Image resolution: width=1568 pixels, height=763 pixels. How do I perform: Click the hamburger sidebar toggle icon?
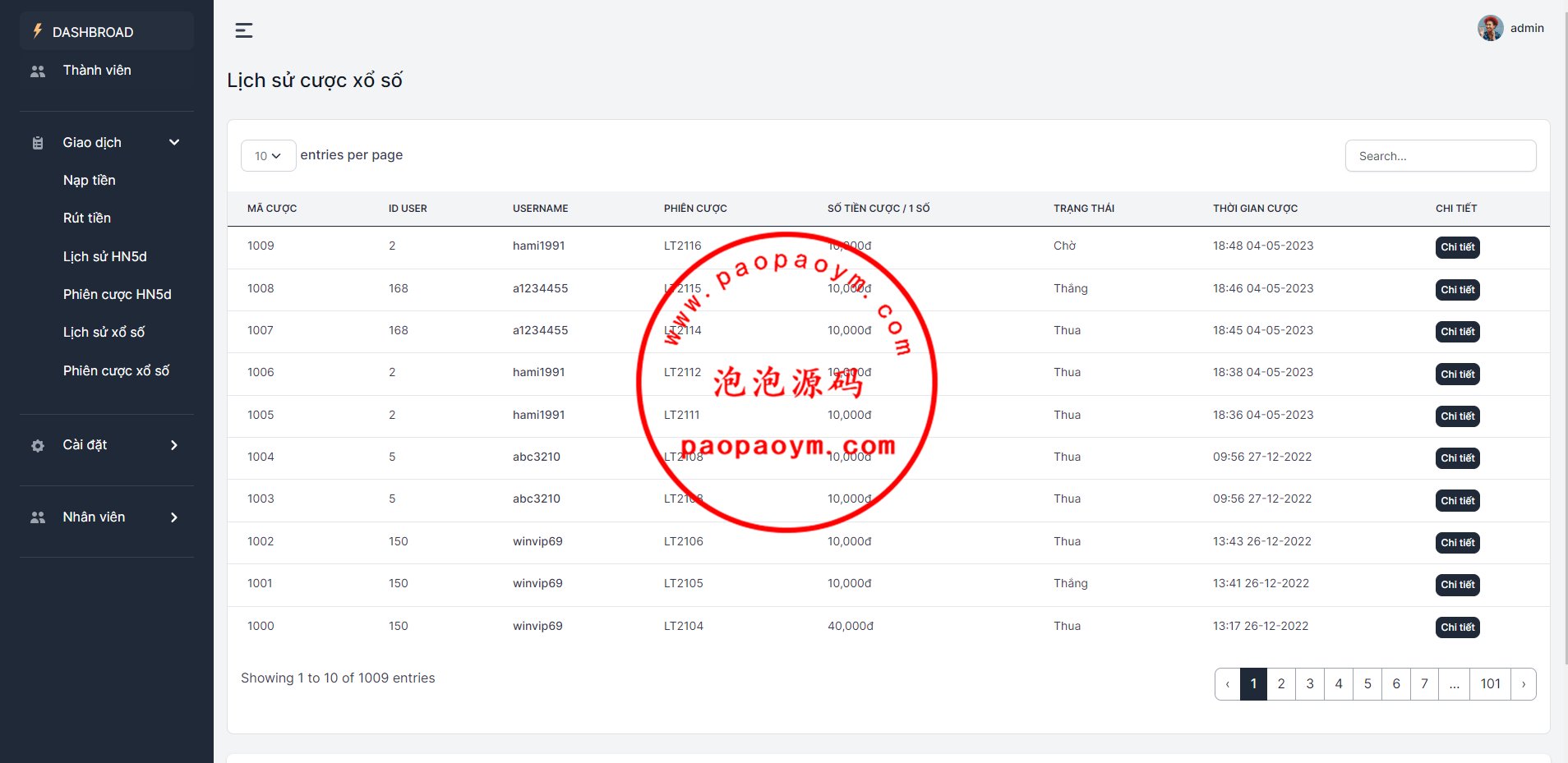244,30
